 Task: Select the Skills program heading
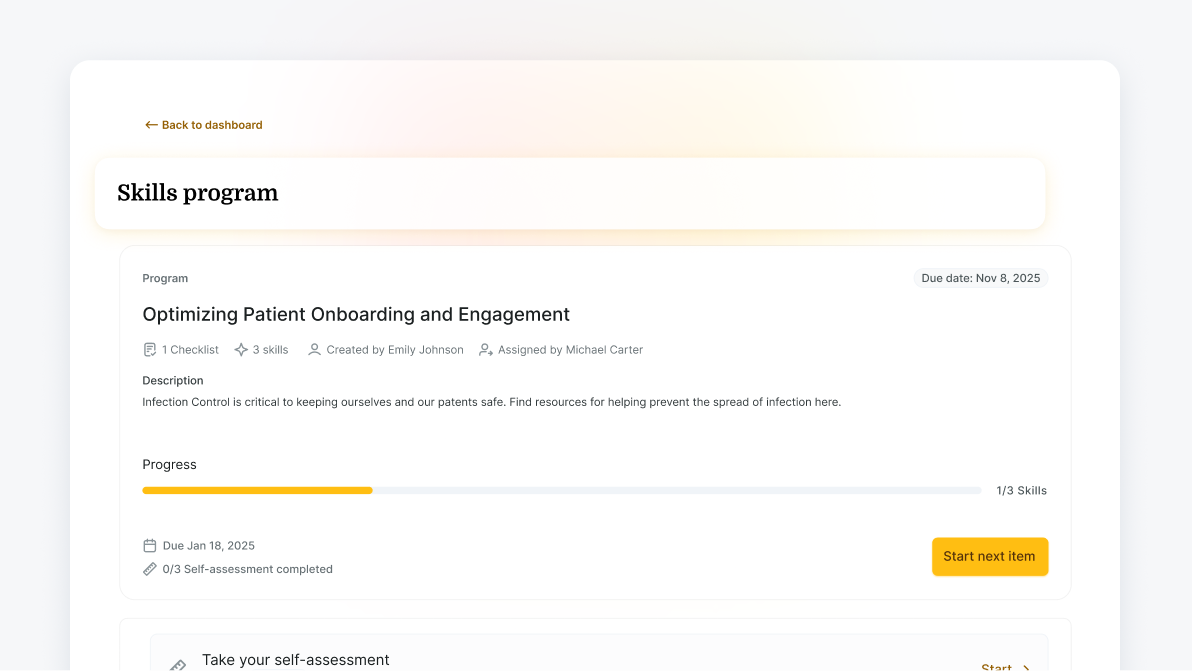198,193
